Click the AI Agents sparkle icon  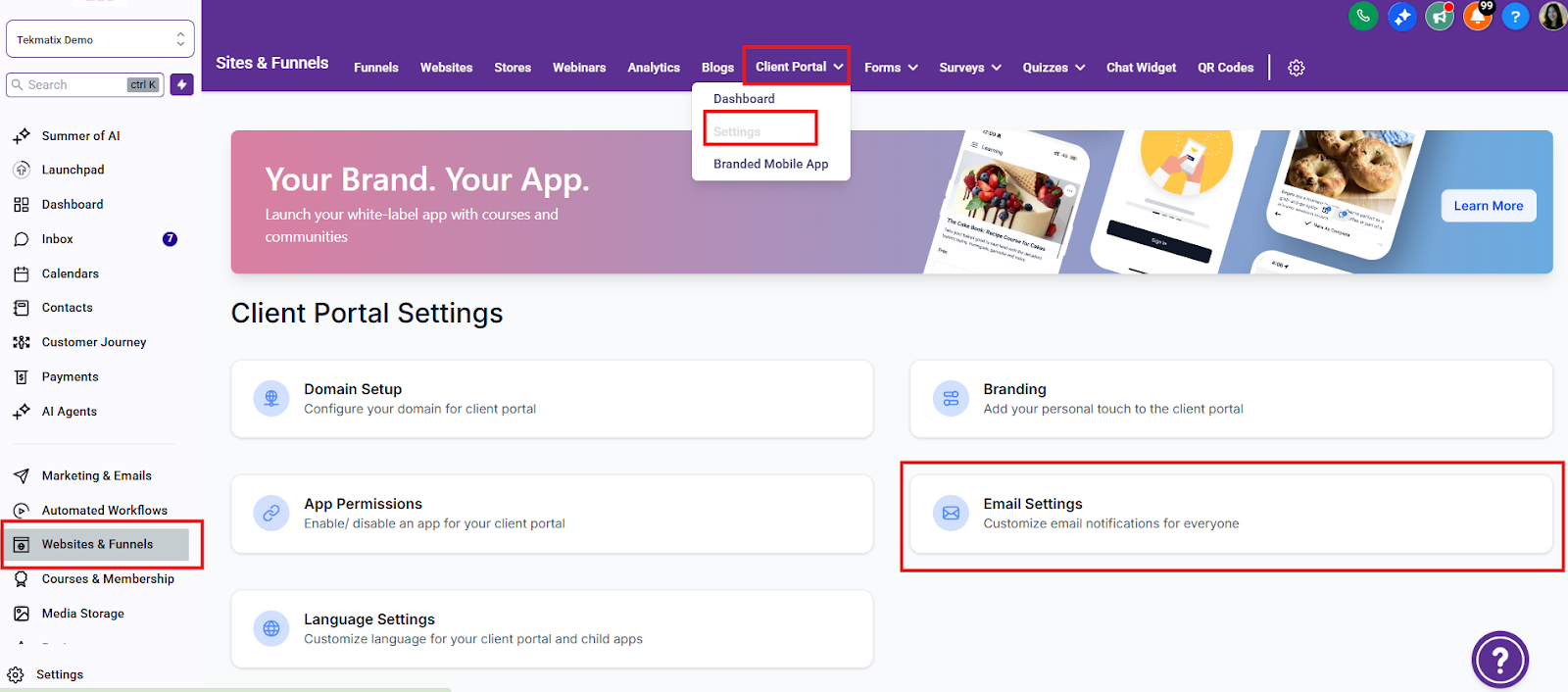coord(22,412)
